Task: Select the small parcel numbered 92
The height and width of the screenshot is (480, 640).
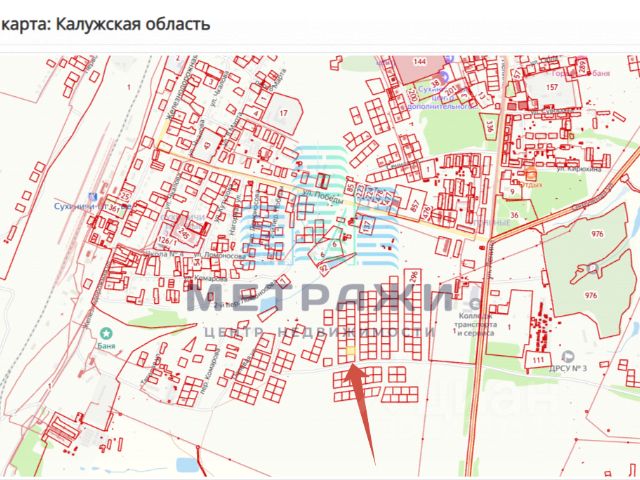Action: point(324,267)
